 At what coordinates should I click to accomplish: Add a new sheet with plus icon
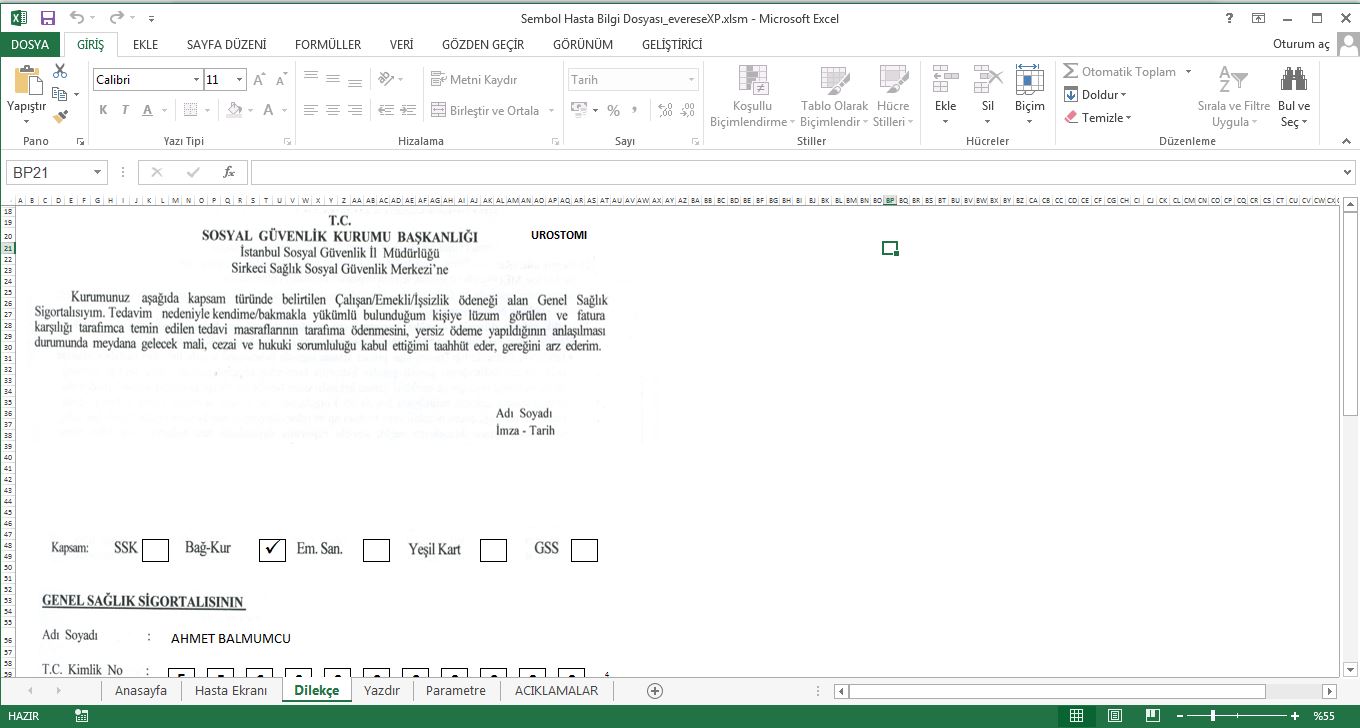(x=655, y=690)
